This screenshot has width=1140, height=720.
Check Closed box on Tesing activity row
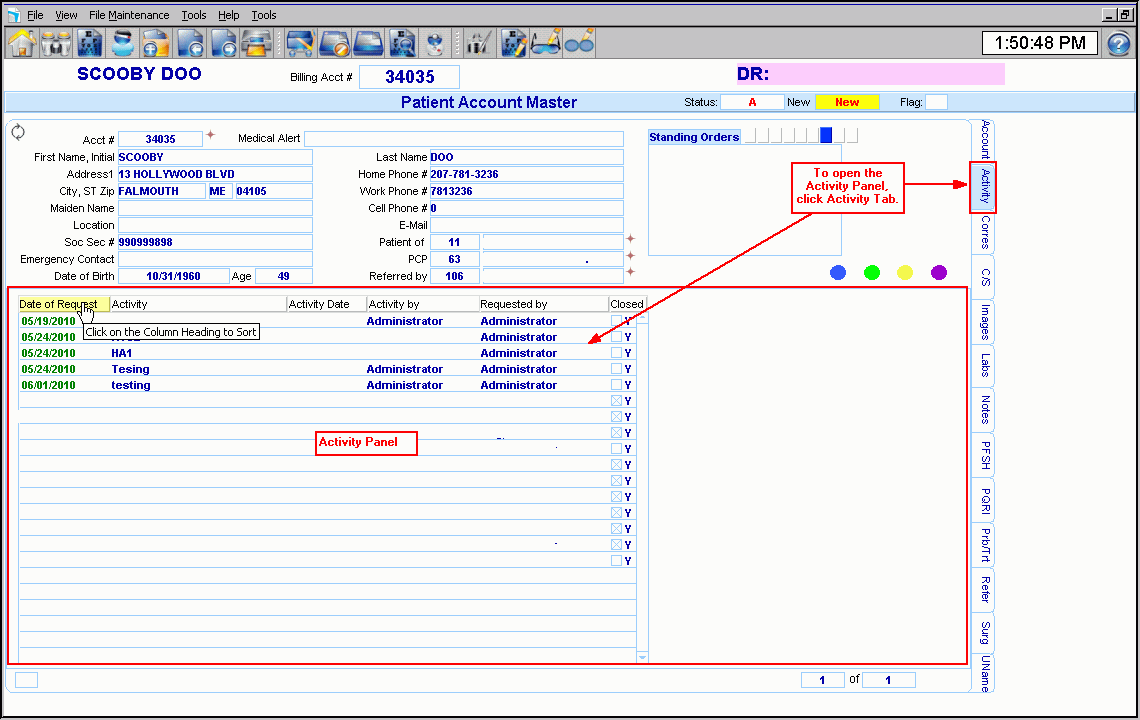point(617,369)
